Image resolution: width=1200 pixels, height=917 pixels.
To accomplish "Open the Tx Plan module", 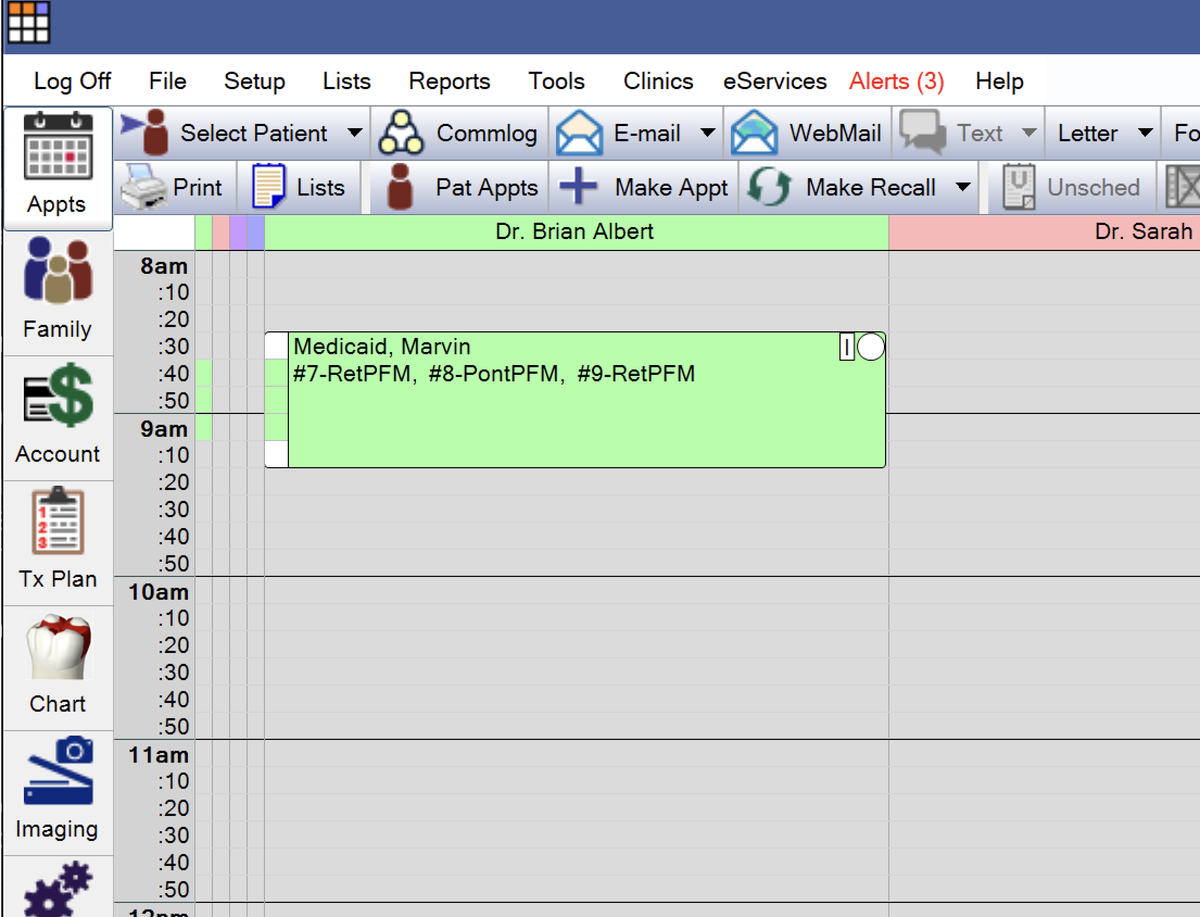I will coord(57,543).
